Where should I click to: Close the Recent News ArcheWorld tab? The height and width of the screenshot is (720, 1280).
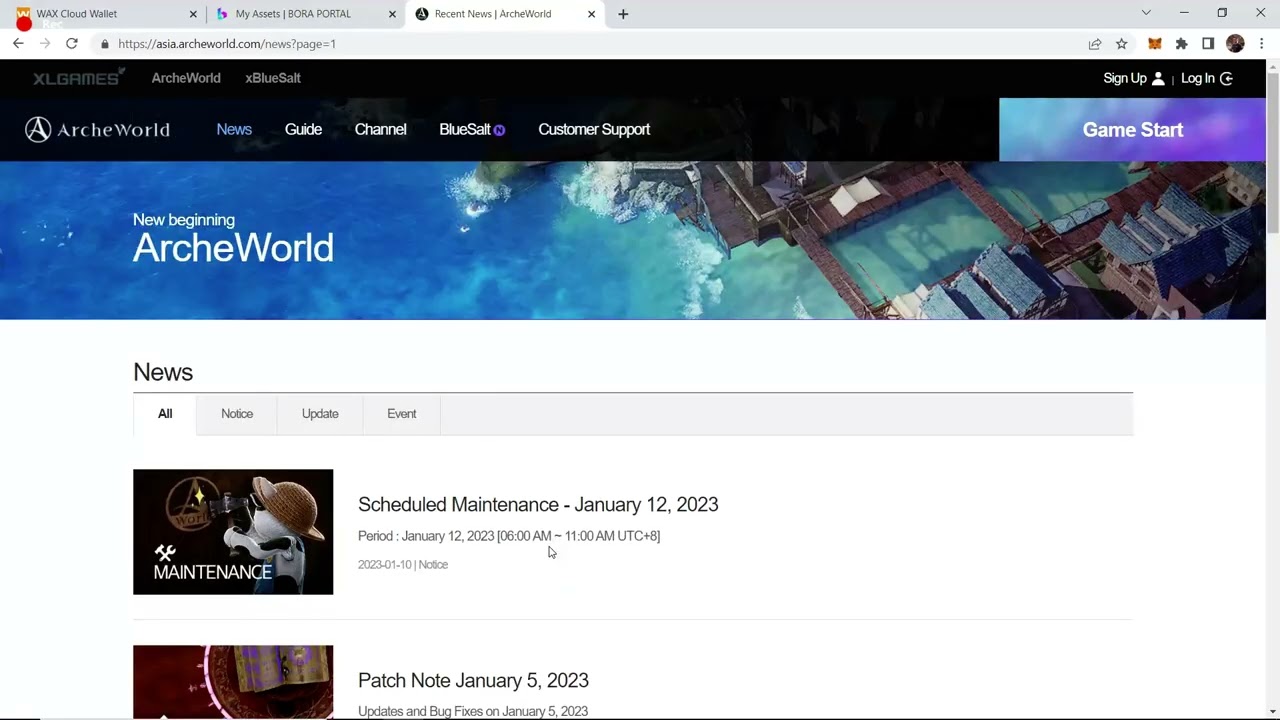click(591, 14)
